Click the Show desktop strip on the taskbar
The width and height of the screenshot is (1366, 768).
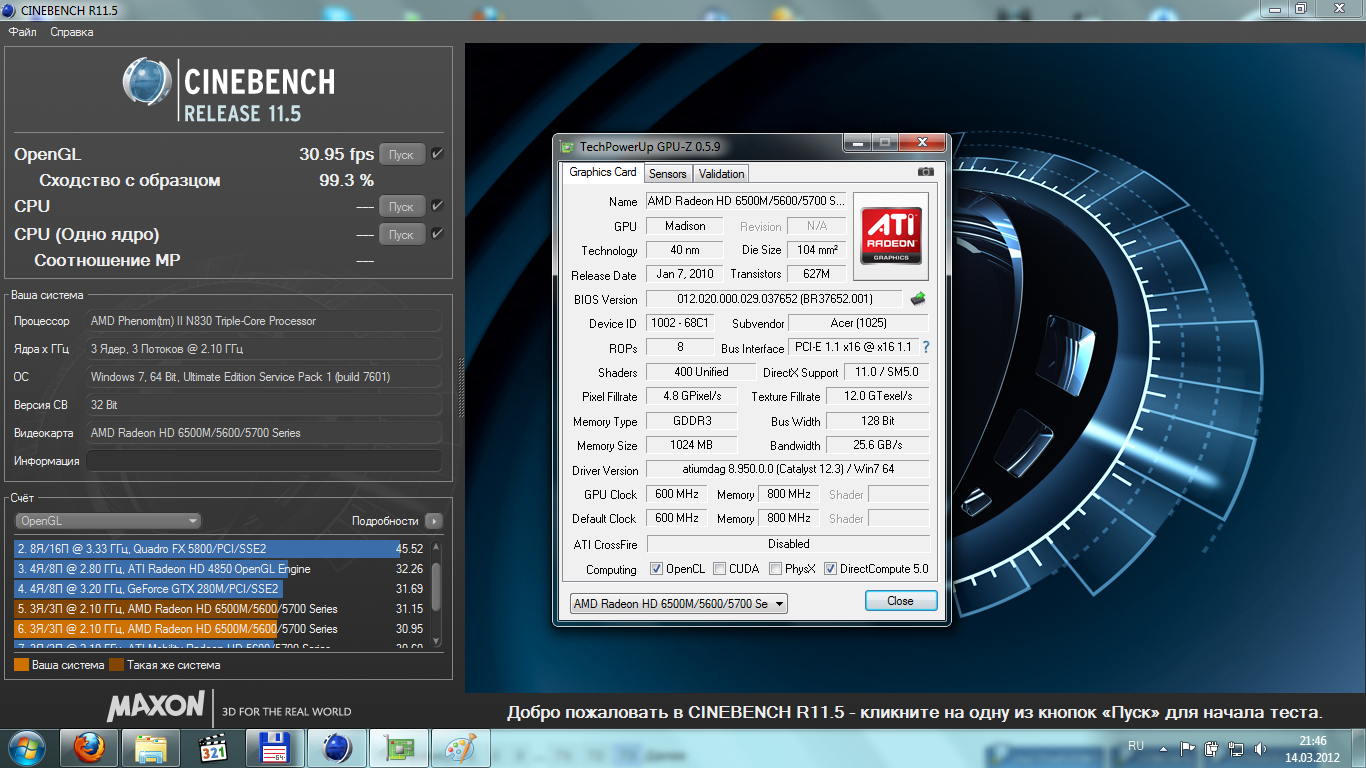pyautogui.click(x=1359, y=748)
